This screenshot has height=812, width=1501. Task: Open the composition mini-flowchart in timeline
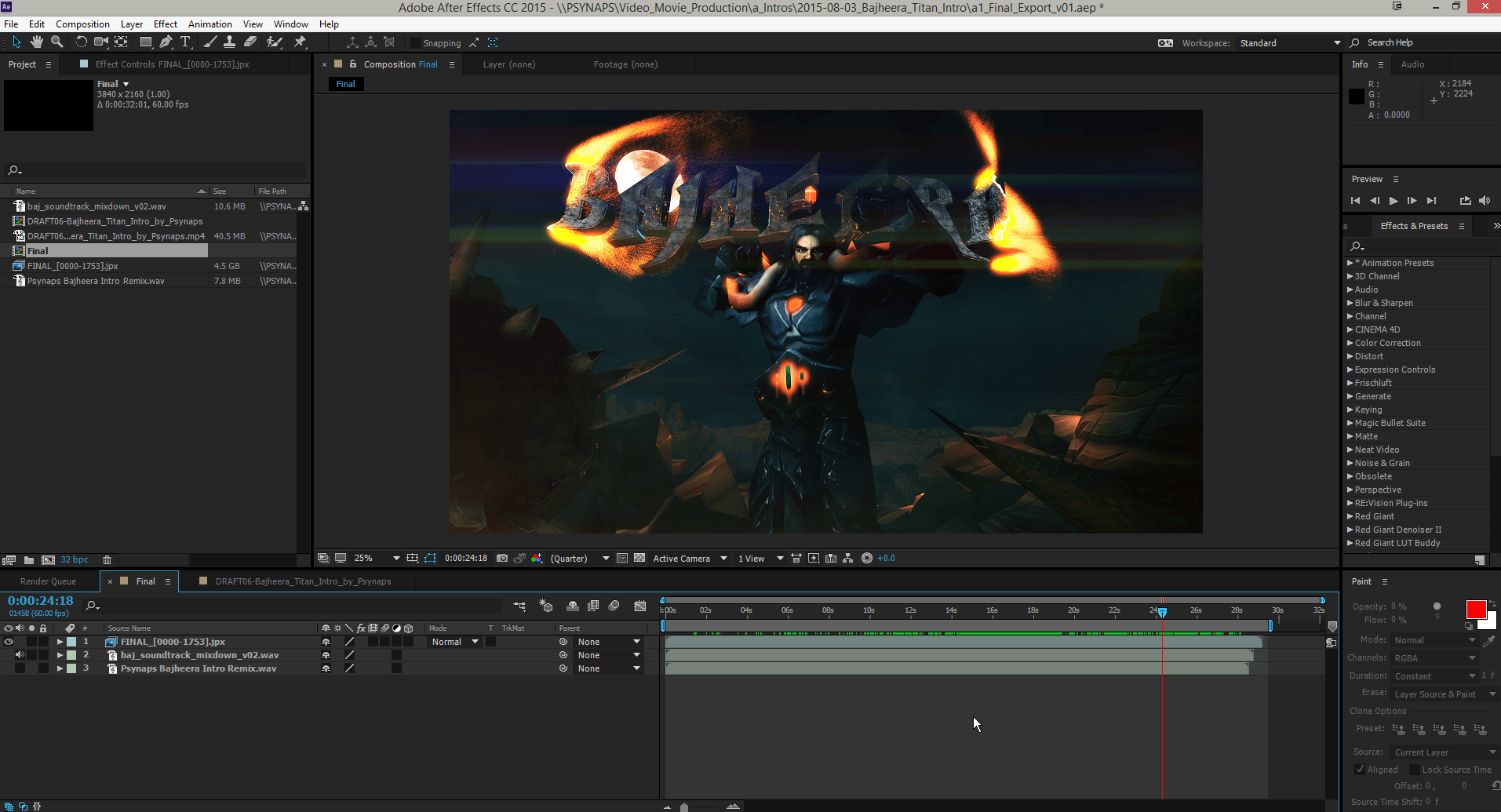[519, 606]
